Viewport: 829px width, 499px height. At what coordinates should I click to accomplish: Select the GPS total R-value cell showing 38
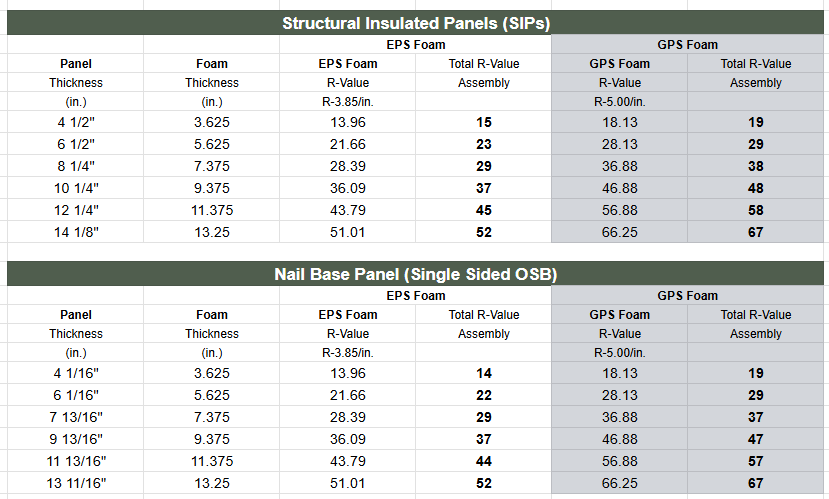click(x=756, y=166)
